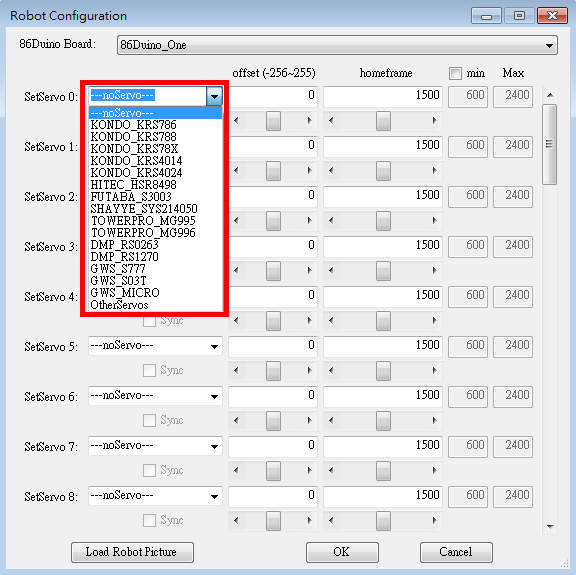The height and width of the screenshot is (575, 576).
Task: Click the left arrow of SetServo 7 offset slider
Action: click(x=236, y=470)
